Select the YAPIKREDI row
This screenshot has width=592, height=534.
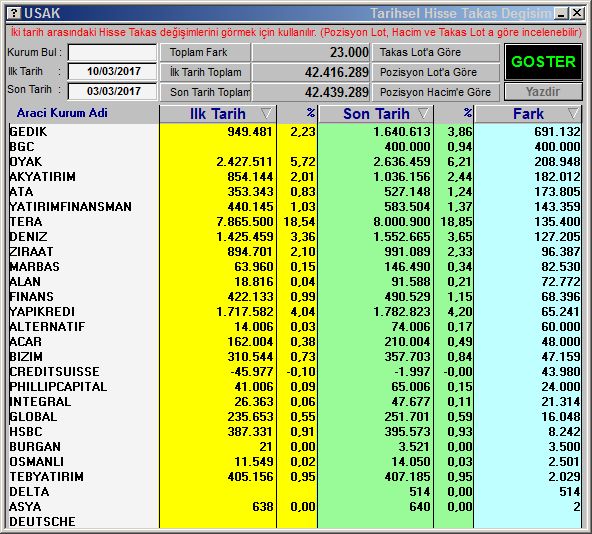tap(295, 312)
